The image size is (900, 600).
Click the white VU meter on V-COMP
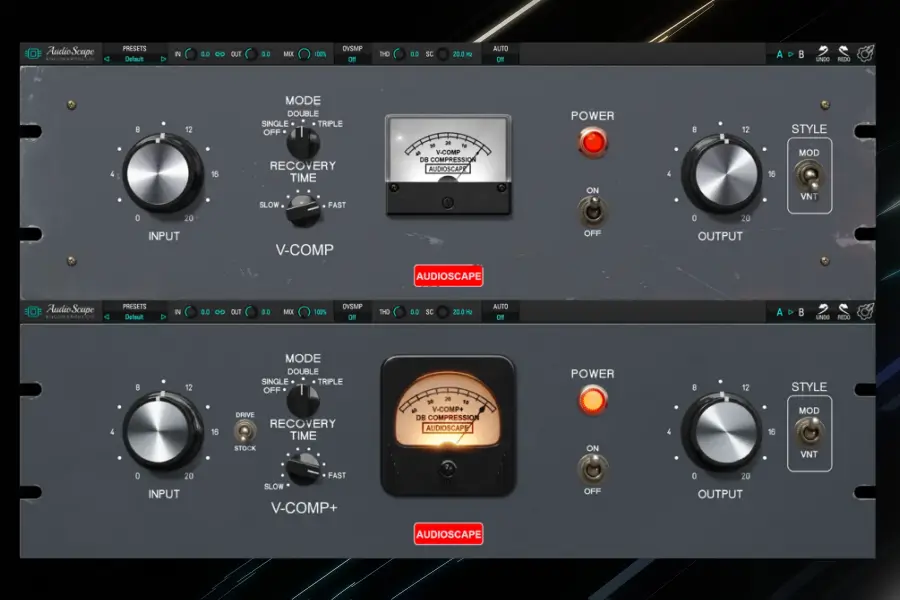click(x=448, y=165)
